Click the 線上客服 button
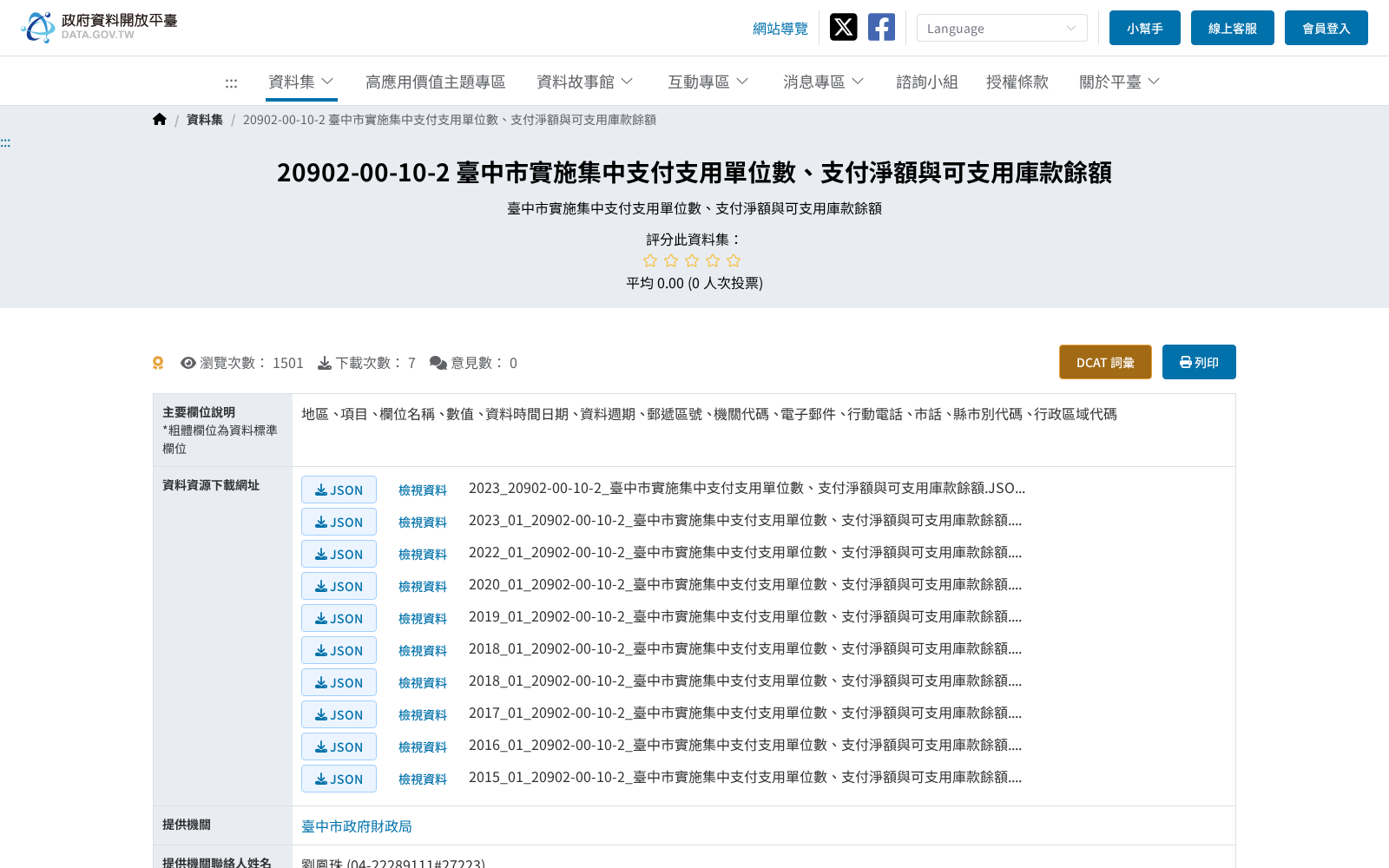Viewport: 1389px width, 868px height. pos(1233,28)
